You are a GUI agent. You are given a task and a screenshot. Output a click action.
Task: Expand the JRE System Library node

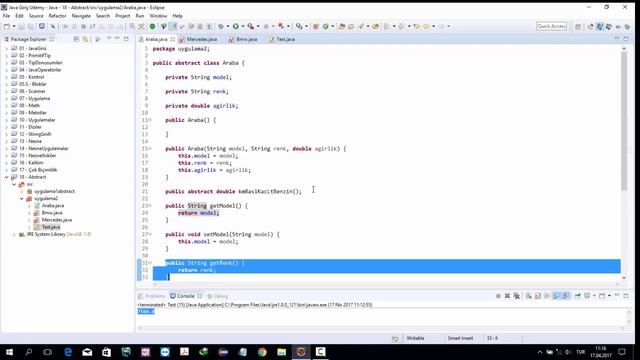(14, 234)
